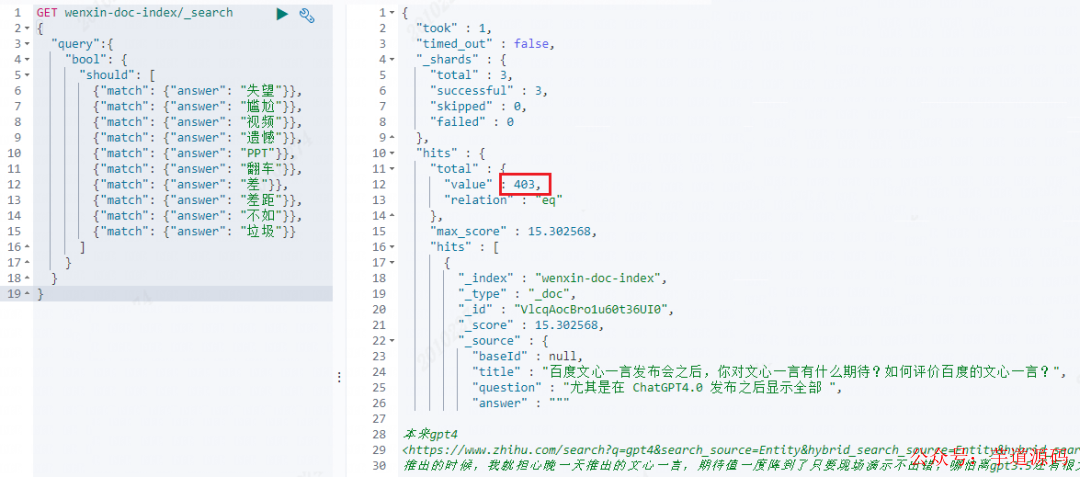This screenshot has height=477, width=1080.
Task: Click the "_score" : 15.302568 line
Action: pos(531,324)
